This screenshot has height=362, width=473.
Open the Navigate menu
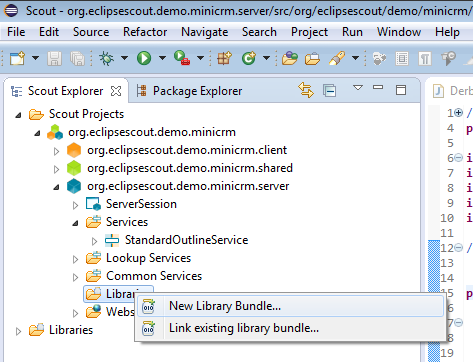click(205, 32)
